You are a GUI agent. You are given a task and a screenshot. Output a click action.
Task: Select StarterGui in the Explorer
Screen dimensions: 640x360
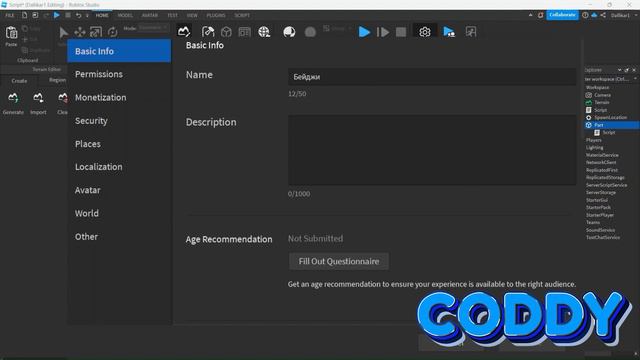point(597,200)
